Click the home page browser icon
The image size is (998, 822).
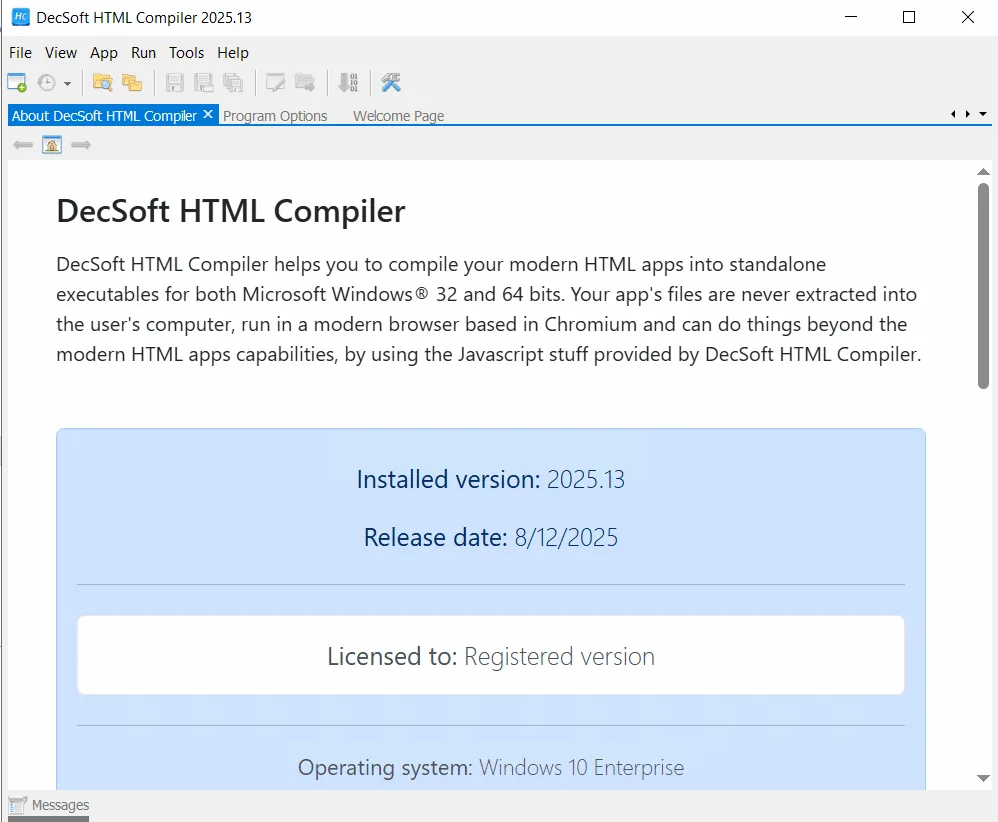(52, 145)
